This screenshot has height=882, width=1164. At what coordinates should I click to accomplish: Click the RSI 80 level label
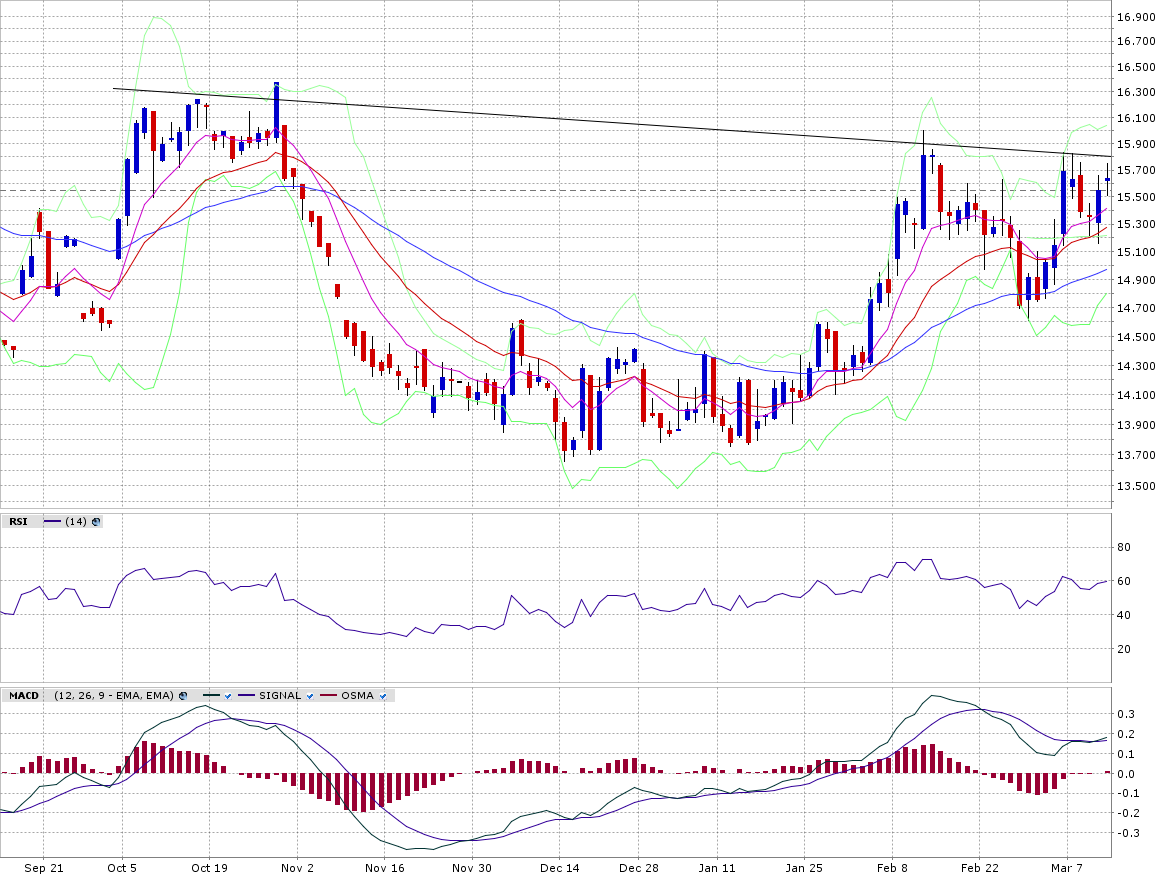click(x=1124, y=548)
